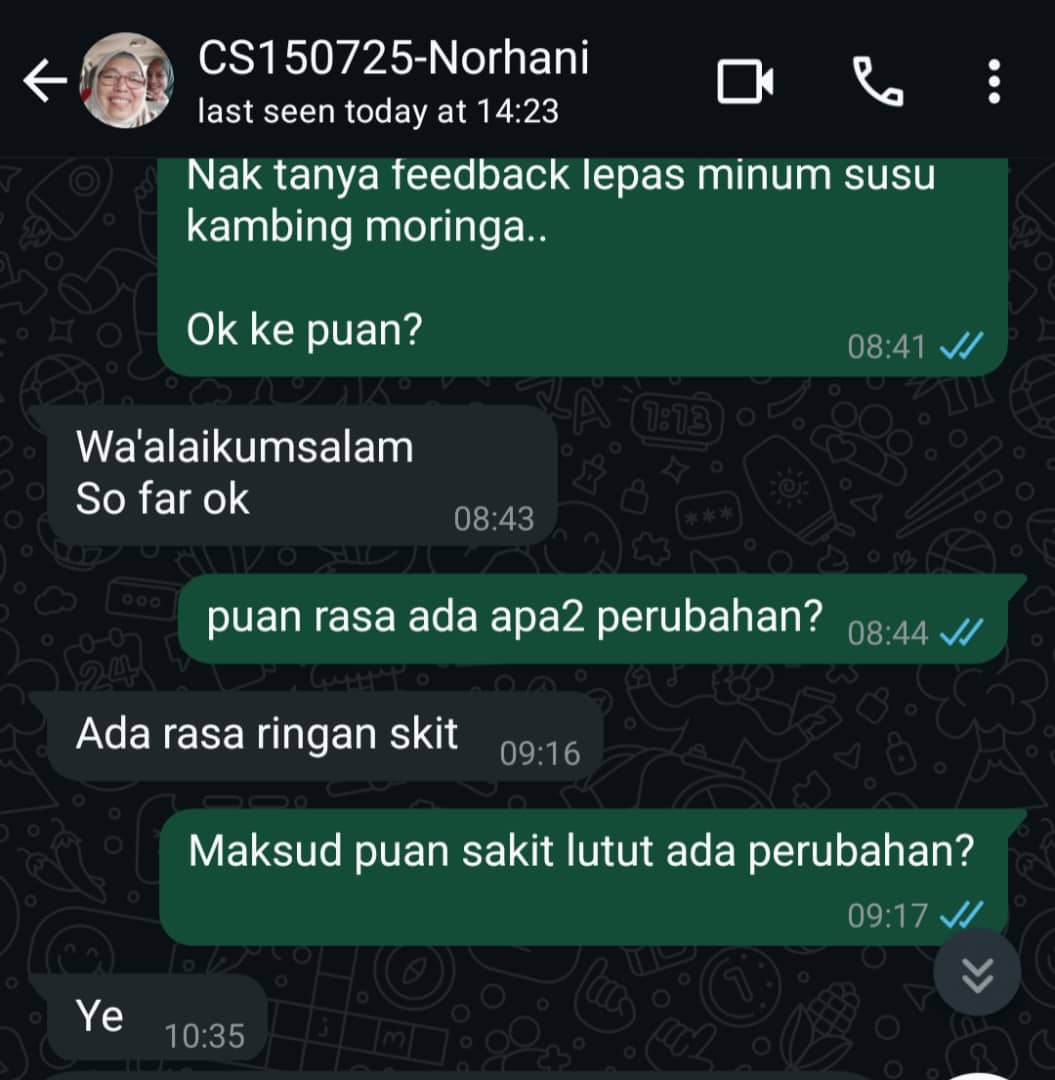Viewport: 1055px width, 1080px height.
Task: Select the 'puan rasa ada apa2 perubahan?' message
Action: click(x=594, y=619)
